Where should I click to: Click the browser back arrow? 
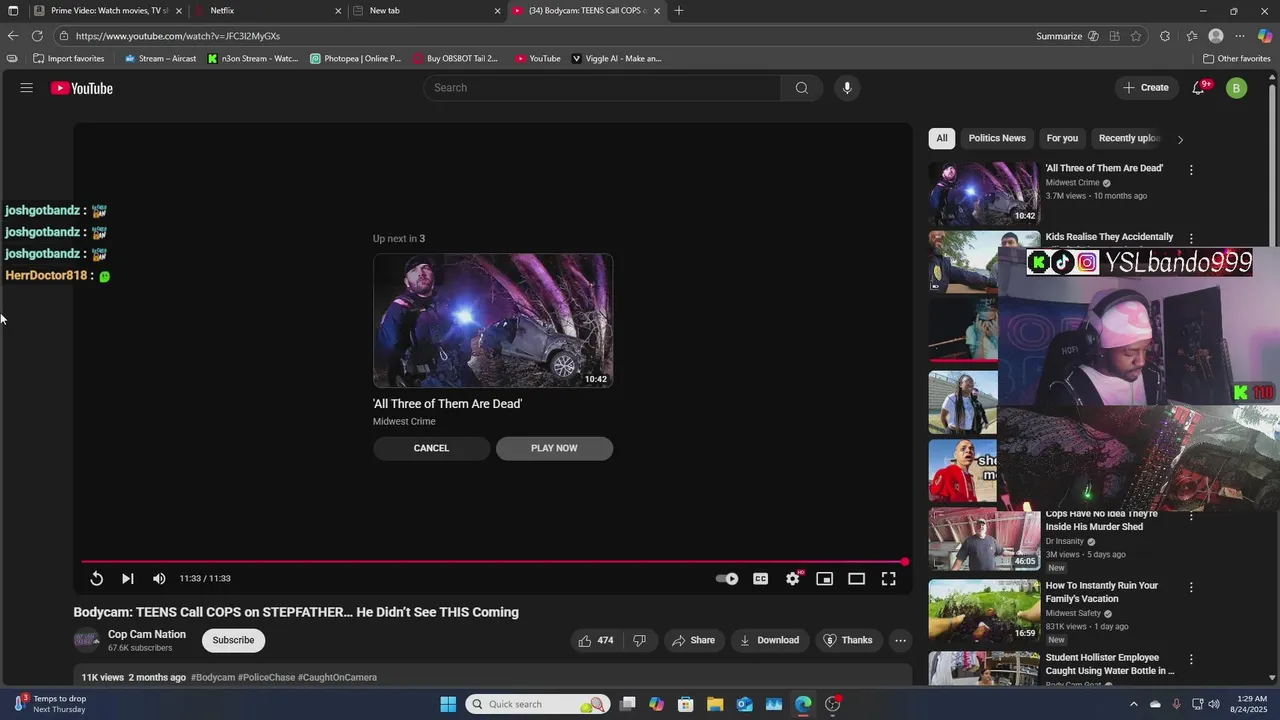tap(13, 36)
